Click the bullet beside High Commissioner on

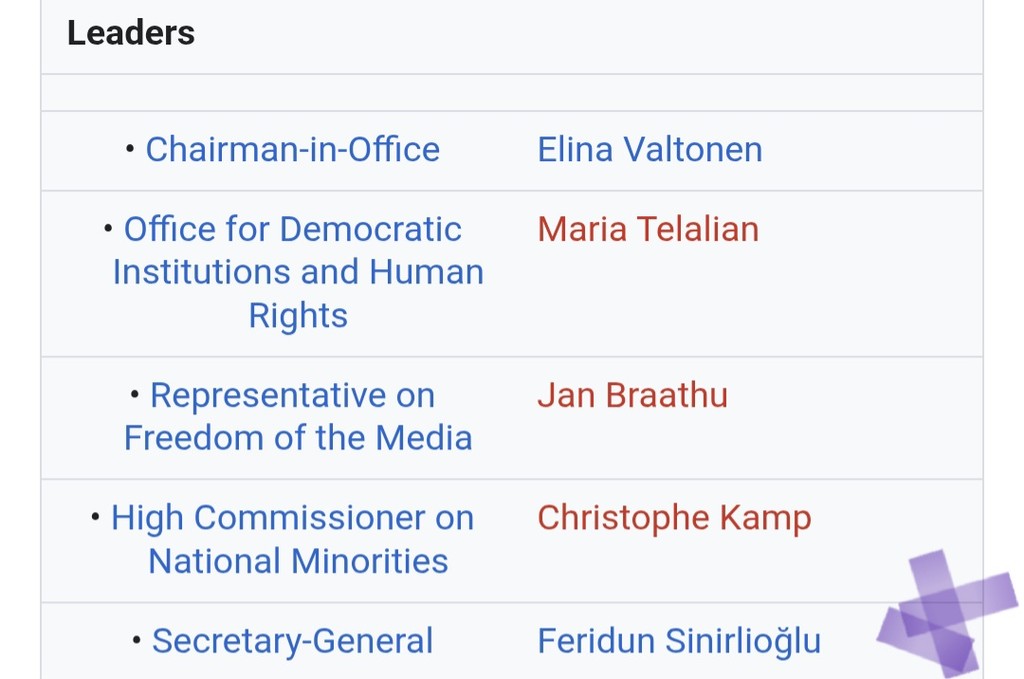pyautogui.click(x=95, y=518)
